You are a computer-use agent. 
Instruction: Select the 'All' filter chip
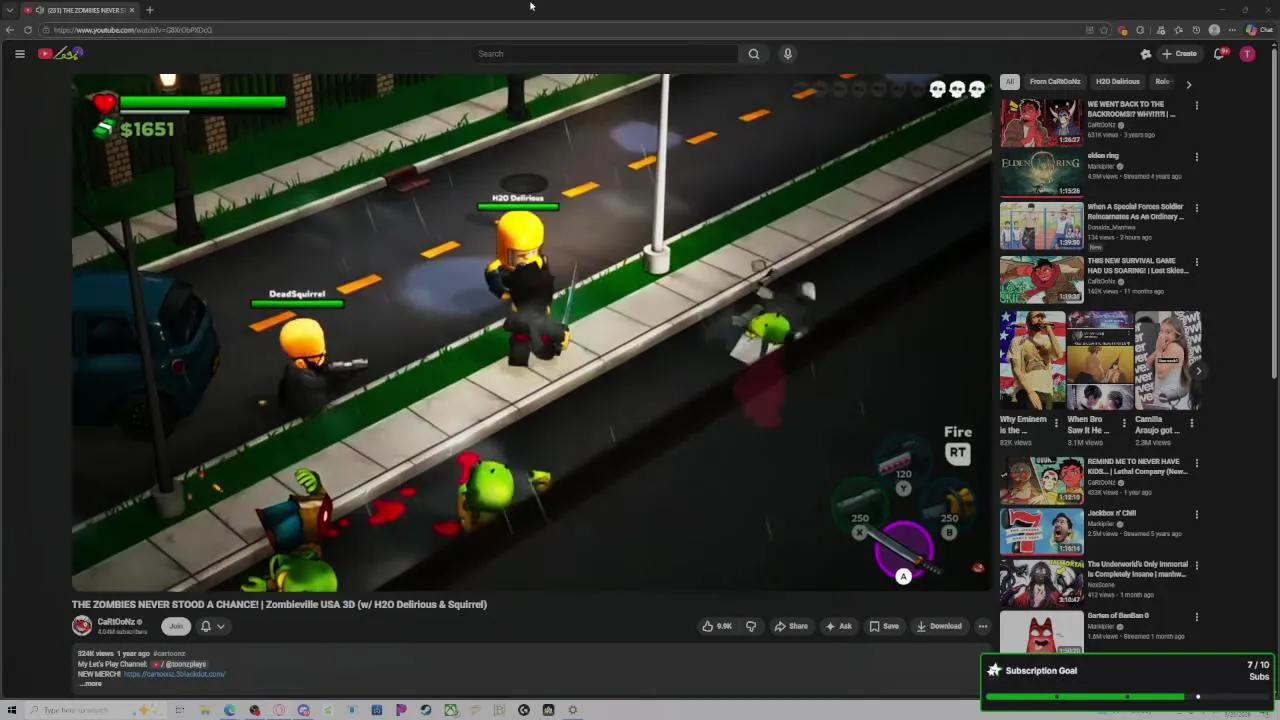[1010, 82]
